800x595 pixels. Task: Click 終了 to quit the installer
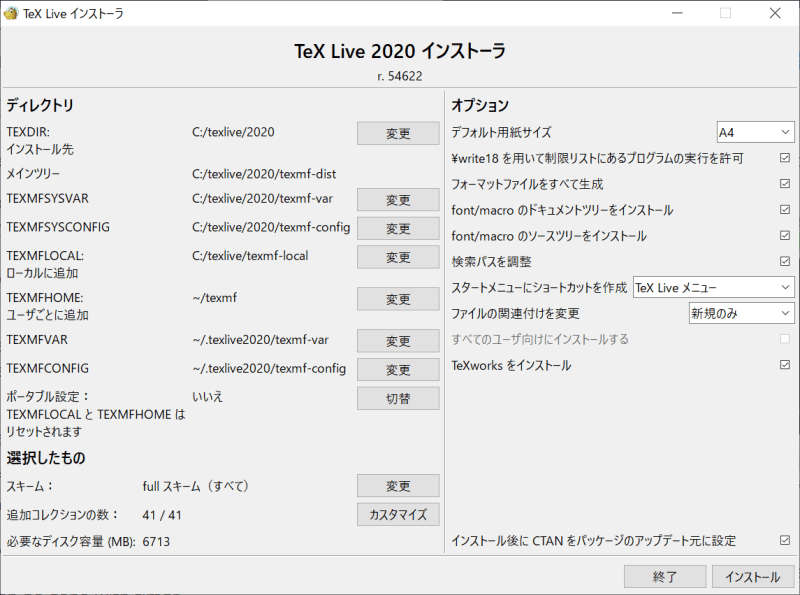665,577
